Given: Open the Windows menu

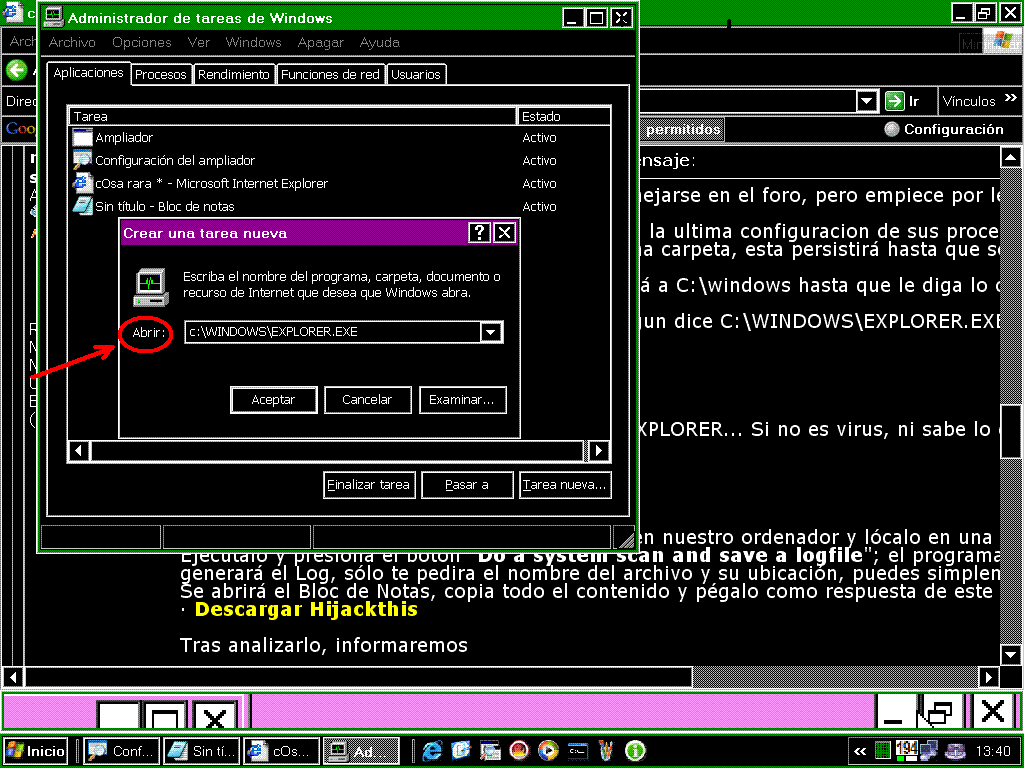Looking at the screenshot, I should pyautogui.click(x=253, y=42).
